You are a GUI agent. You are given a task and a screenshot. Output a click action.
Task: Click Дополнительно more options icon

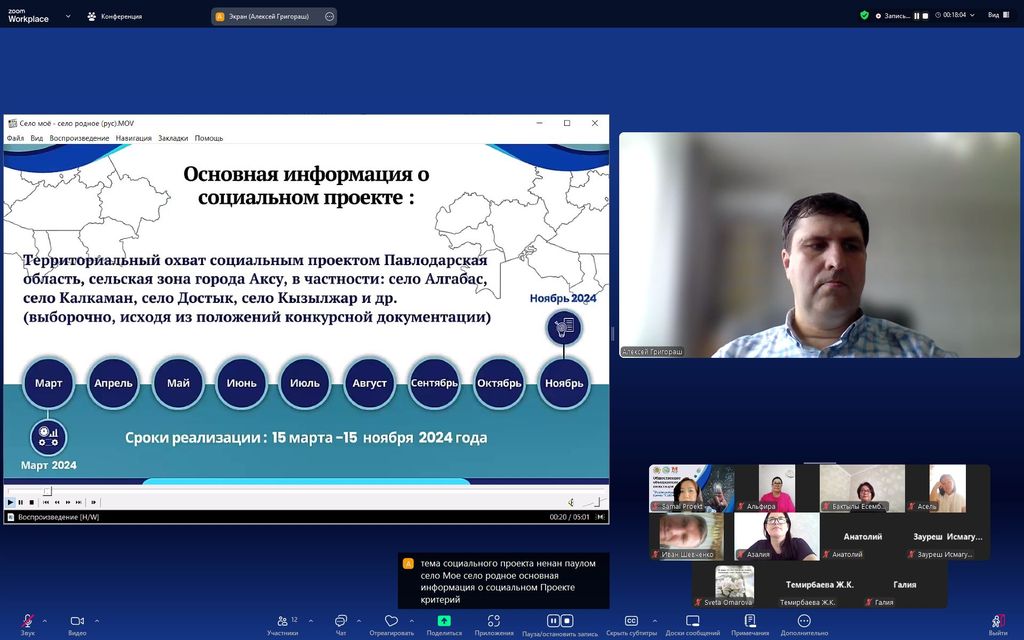(x=804, y=623)
